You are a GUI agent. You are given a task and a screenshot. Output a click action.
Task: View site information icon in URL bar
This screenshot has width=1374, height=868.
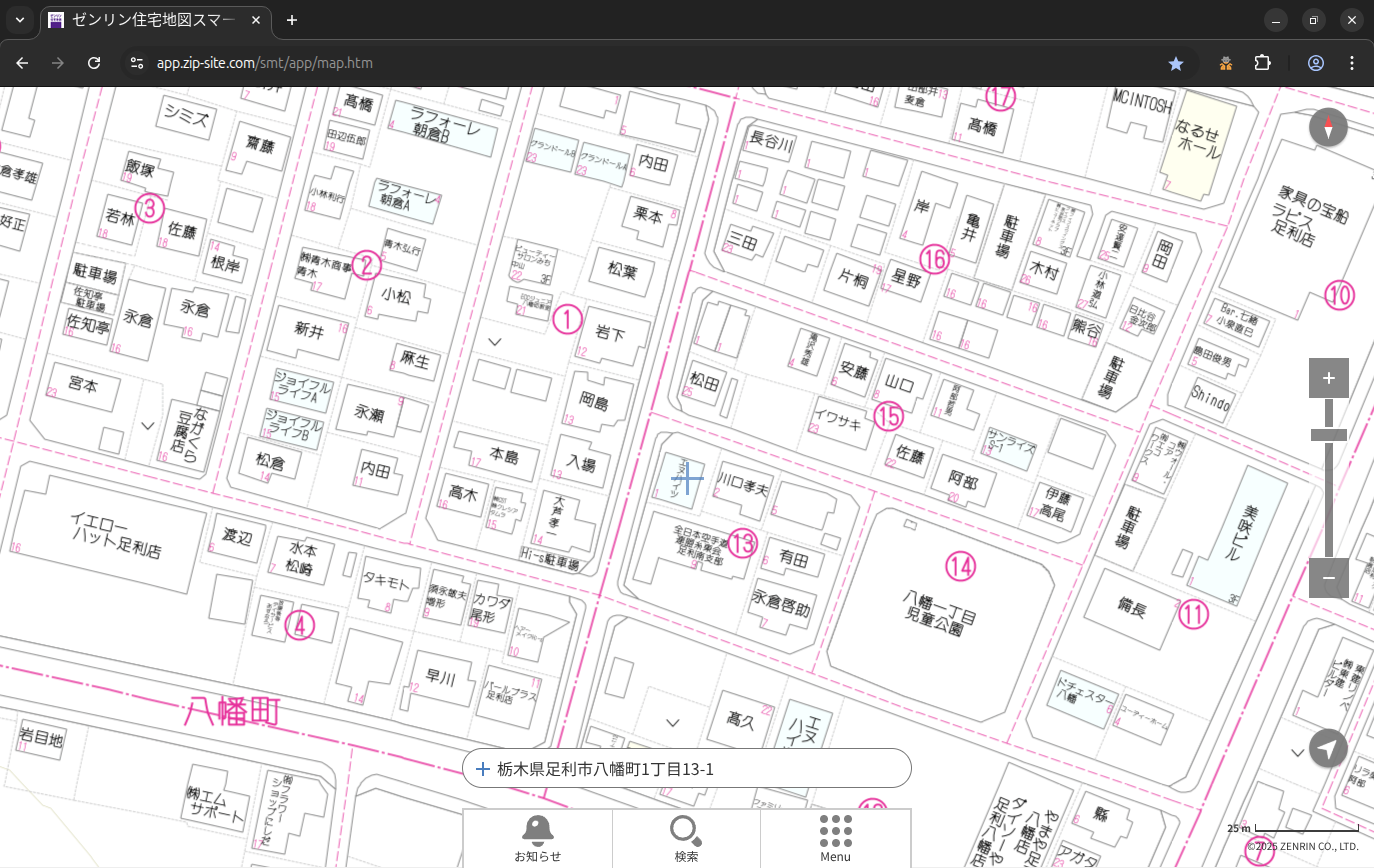137,63
